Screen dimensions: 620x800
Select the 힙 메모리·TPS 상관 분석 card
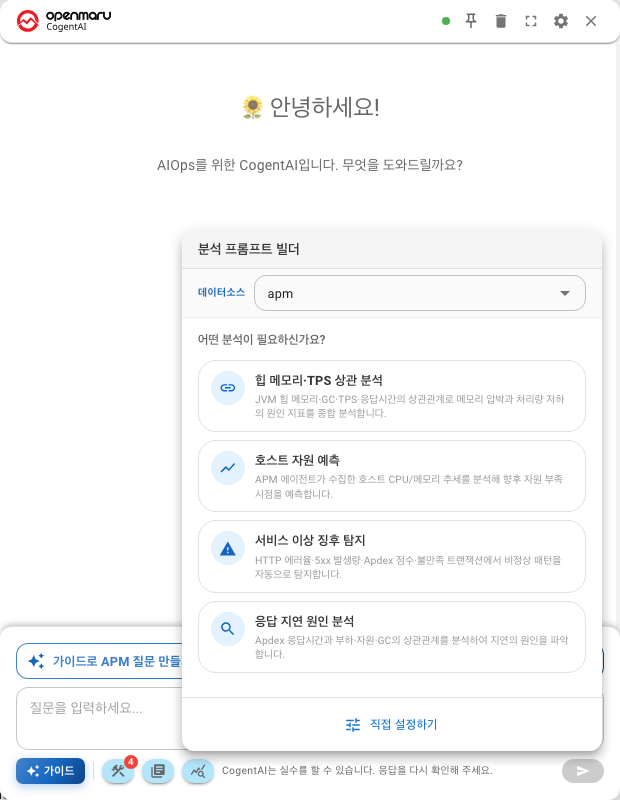tap(391, 396)
